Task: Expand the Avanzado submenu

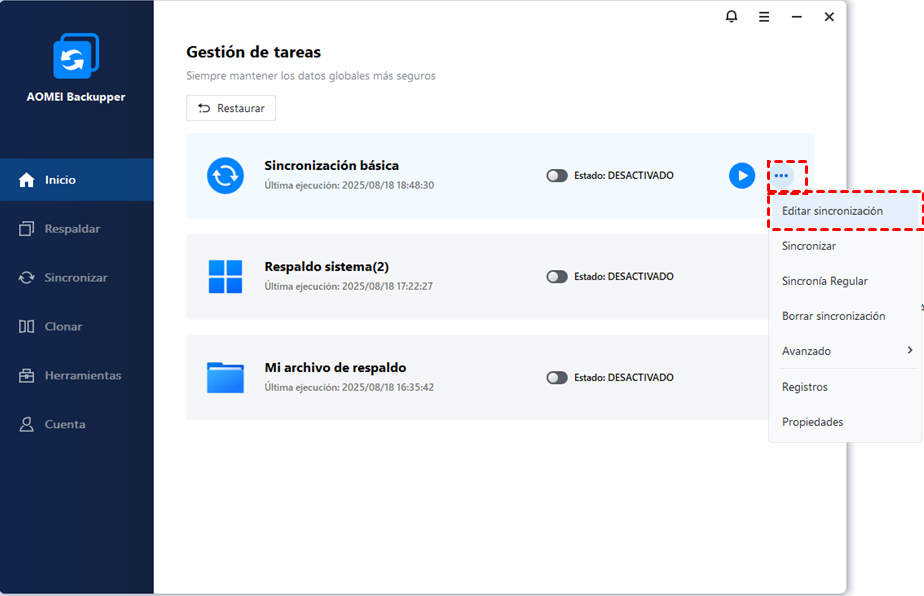Action: [845, 351]
